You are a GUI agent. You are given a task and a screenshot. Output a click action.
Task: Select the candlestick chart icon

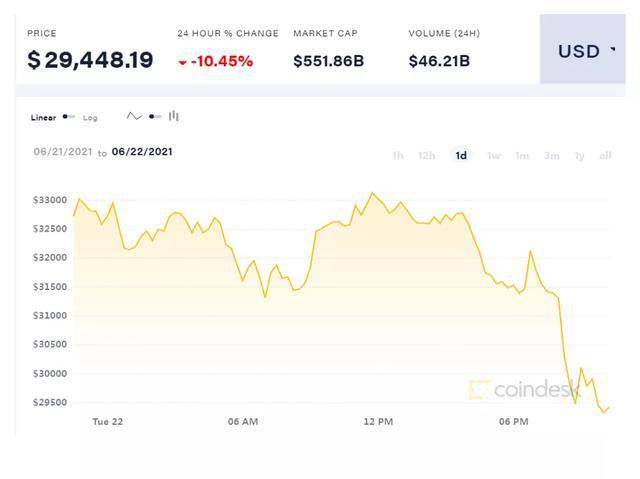(174, 116)
